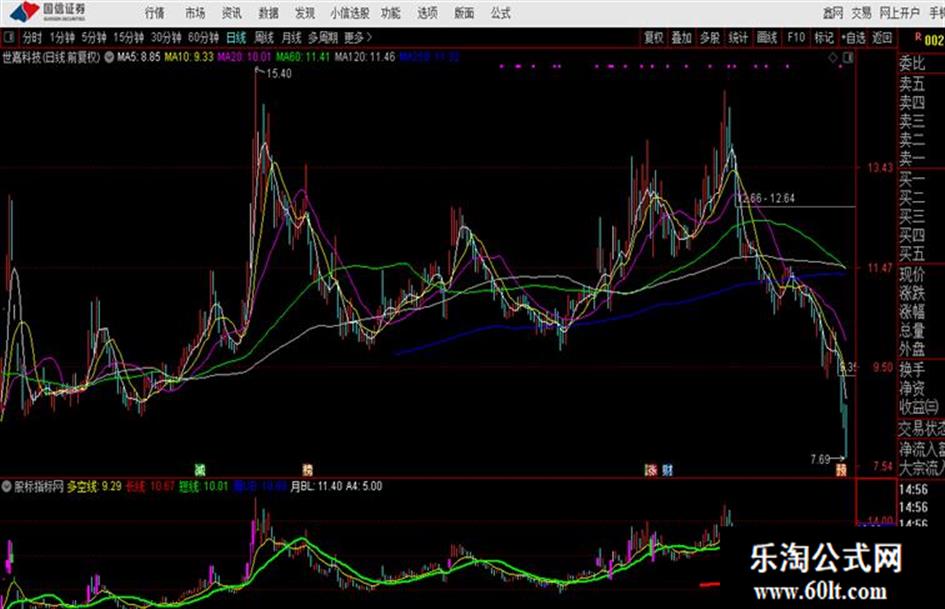Click the 多空线 9.29 indicator value
The height and width of the screenshot is (609, 945).
pyautogui.click(x=94, y=486)
